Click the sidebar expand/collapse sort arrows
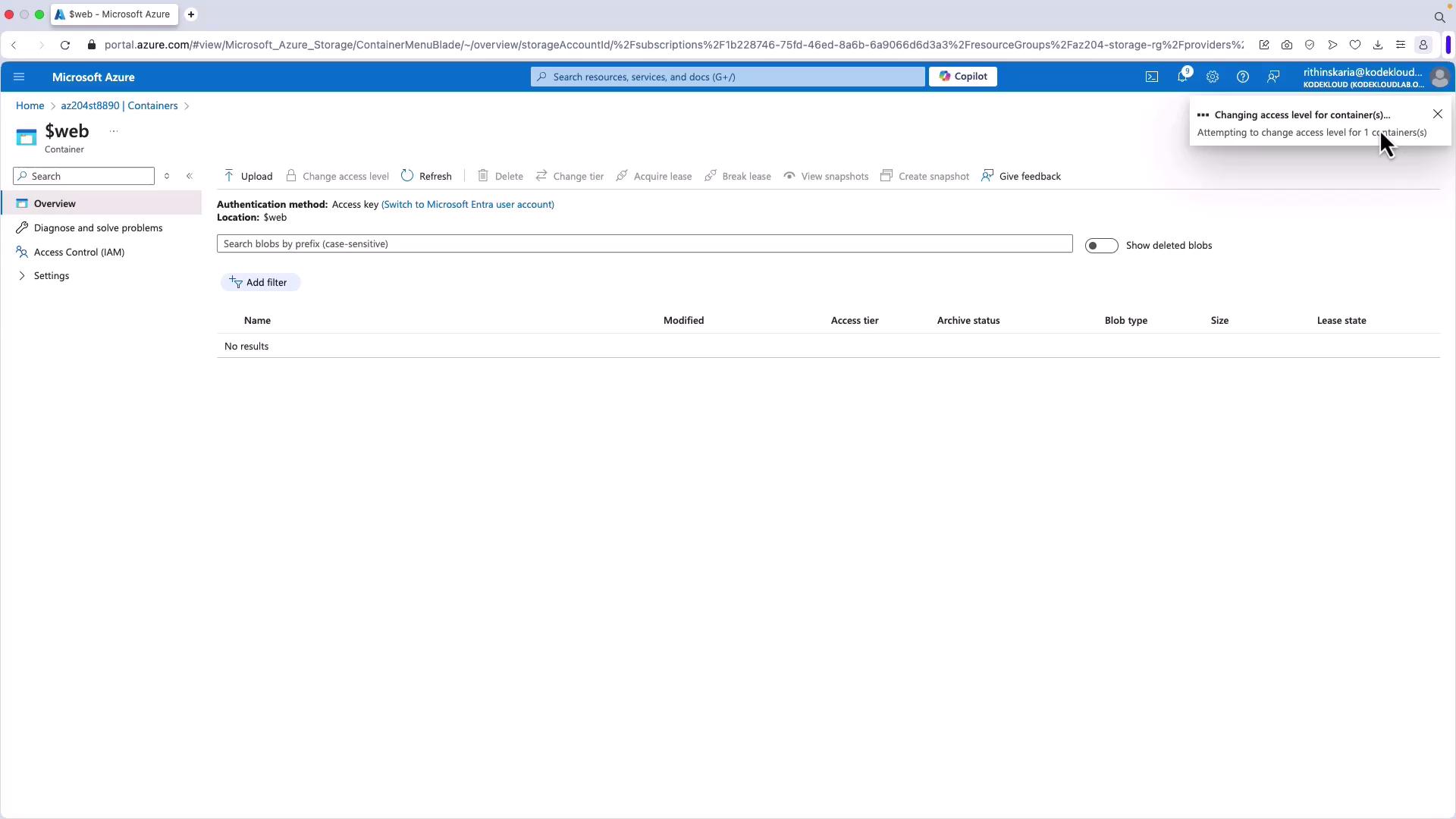This screenshot has height=819, width=1456. [x=167, y=176]
